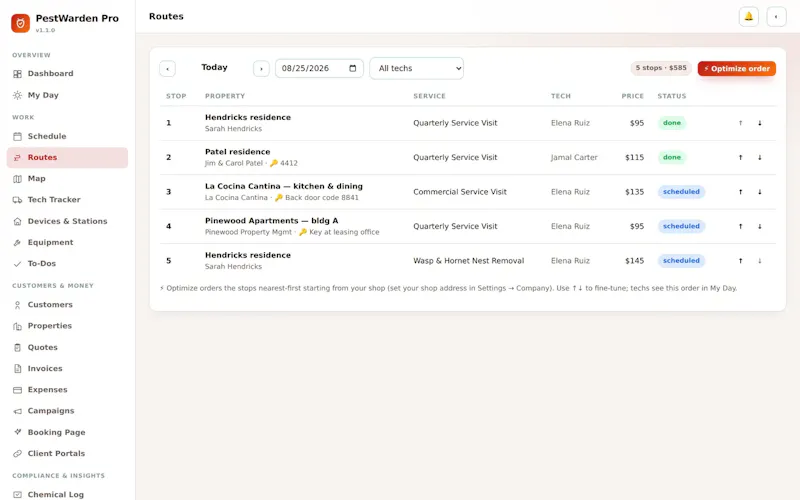Open Invoices section
Viewport: 800px width, 500px height.
(67, 368)
